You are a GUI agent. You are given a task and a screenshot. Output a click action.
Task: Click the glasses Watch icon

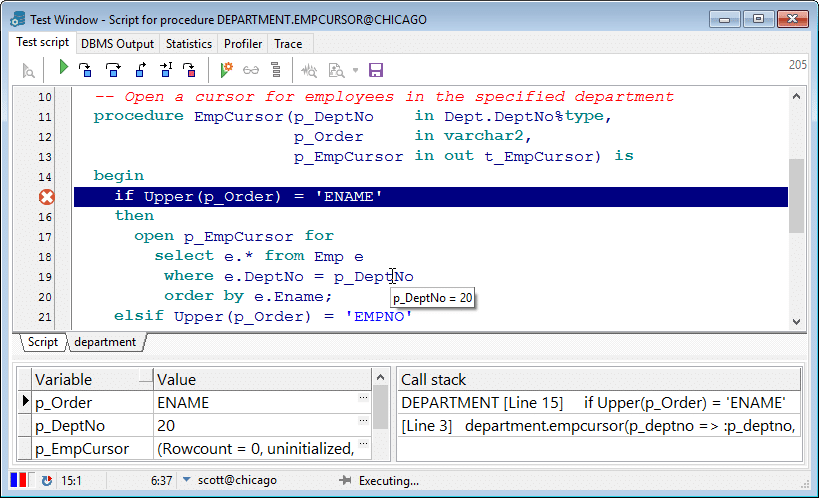[x=251, y=70]
